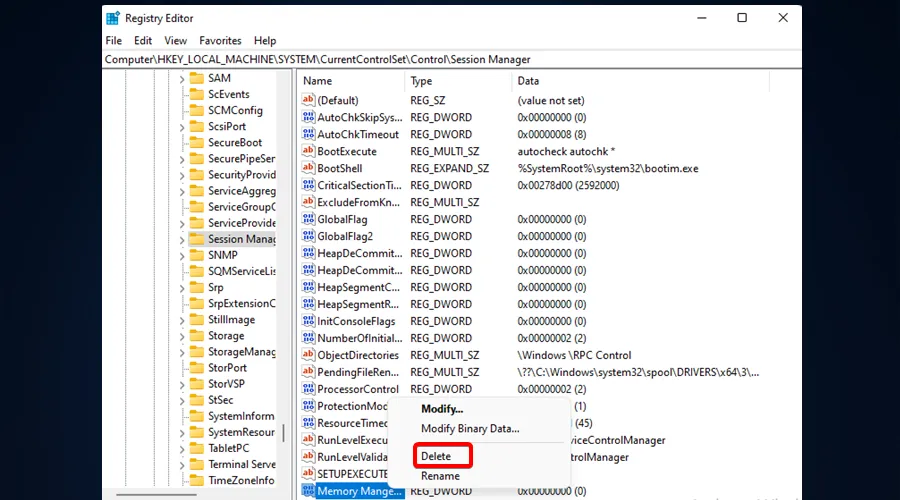Click the ProtectionMod DWORD icon
The height and width of the screenshot is (500, 900).
[x=308, y=406]
